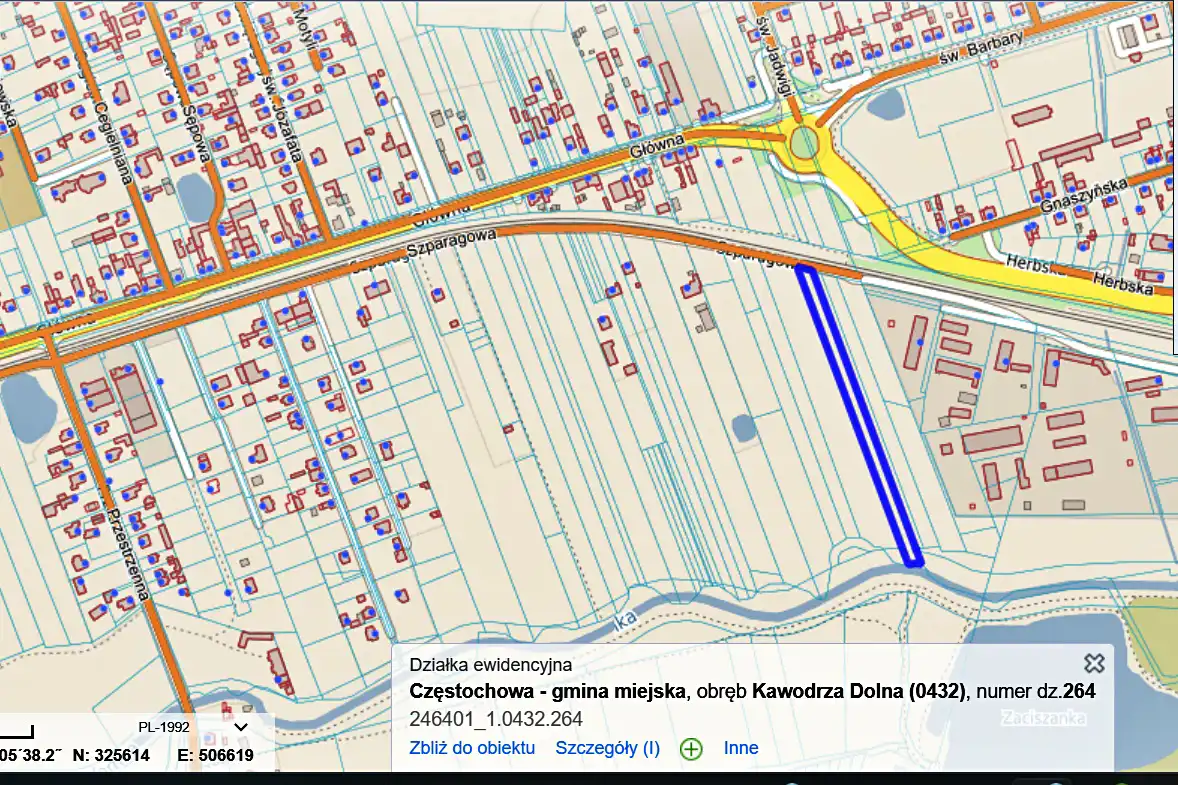1178x785 pixels.
Task: Click the Gnaszyńska street label
Action: 1096,199
